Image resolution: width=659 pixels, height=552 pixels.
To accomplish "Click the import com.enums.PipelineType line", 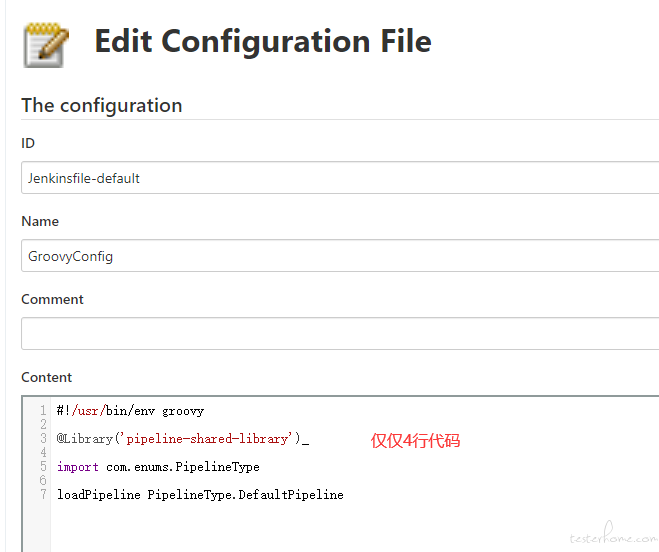I will pyautogui.click(x=158, y=467).
